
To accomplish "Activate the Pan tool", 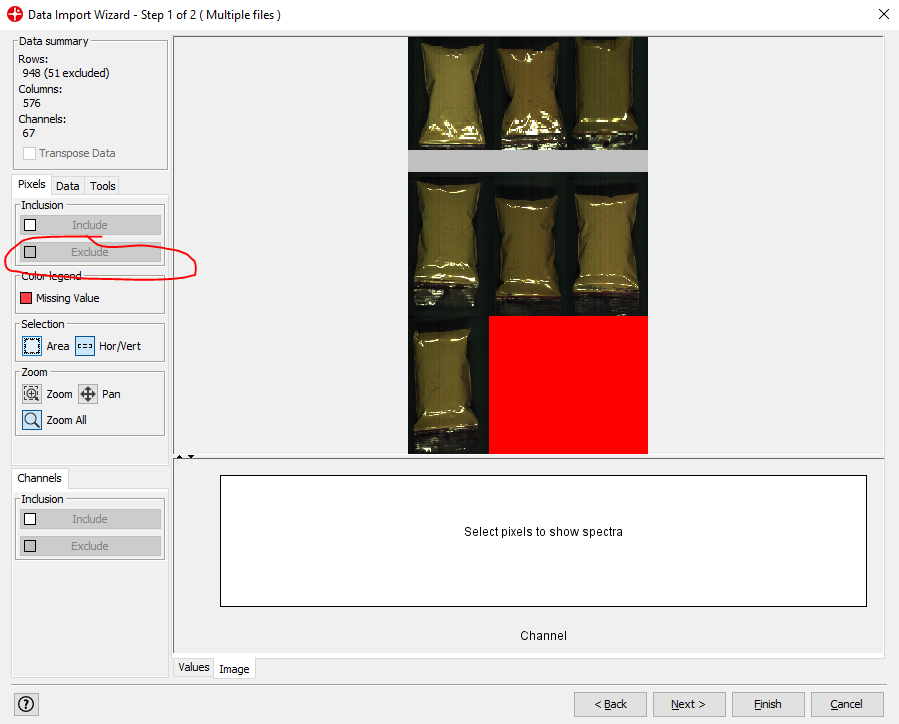I will click(x=88, y=394).
